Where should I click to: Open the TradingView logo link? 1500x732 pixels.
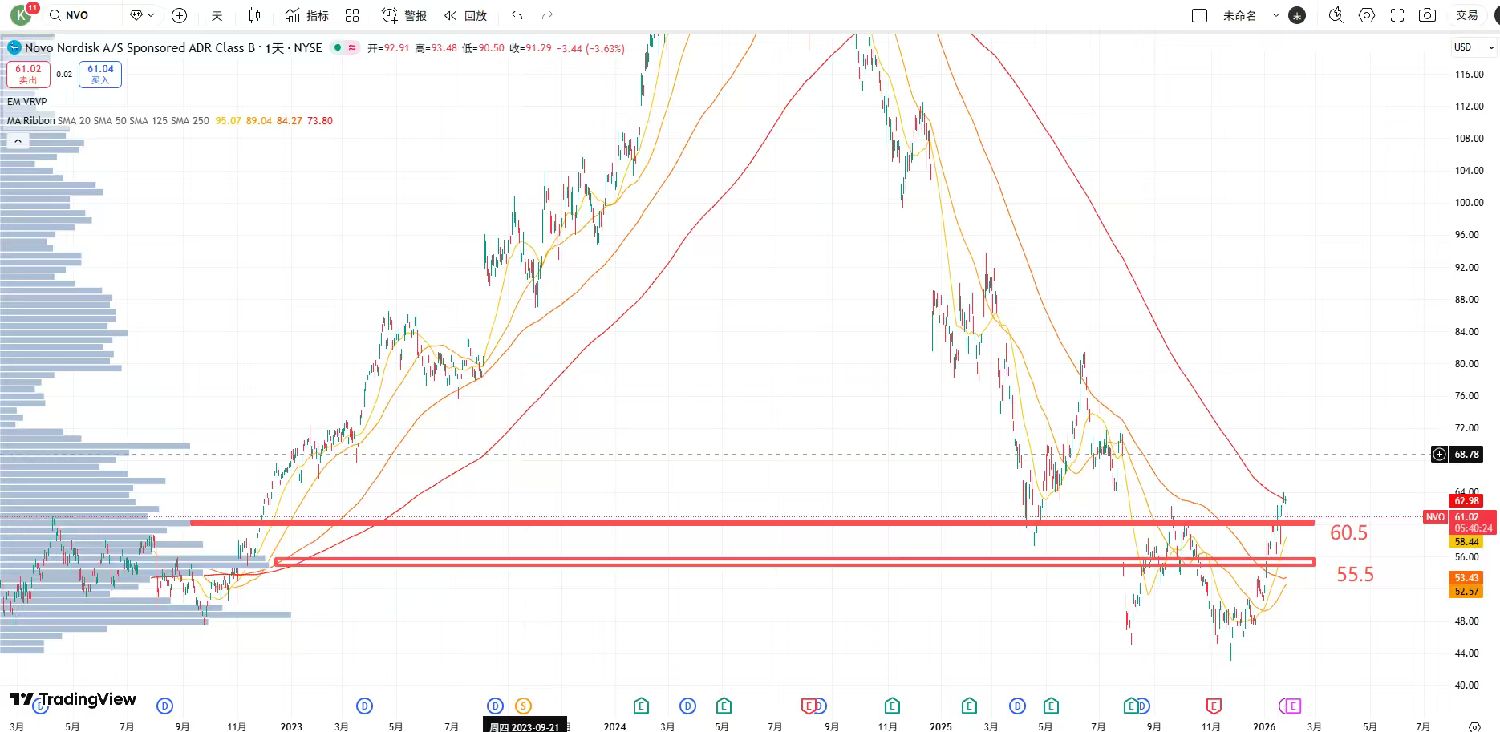(72, 700)
